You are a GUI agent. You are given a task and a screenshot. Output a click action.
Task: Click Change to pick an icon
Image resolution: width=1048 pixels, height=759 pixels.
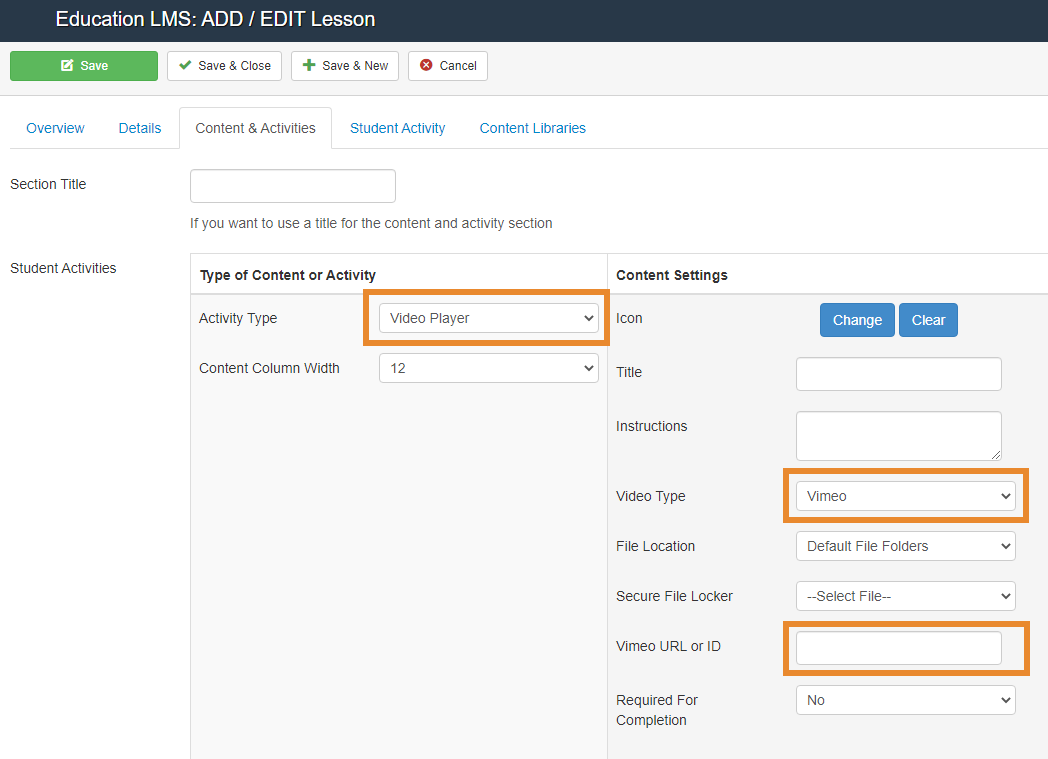(857, 320)
